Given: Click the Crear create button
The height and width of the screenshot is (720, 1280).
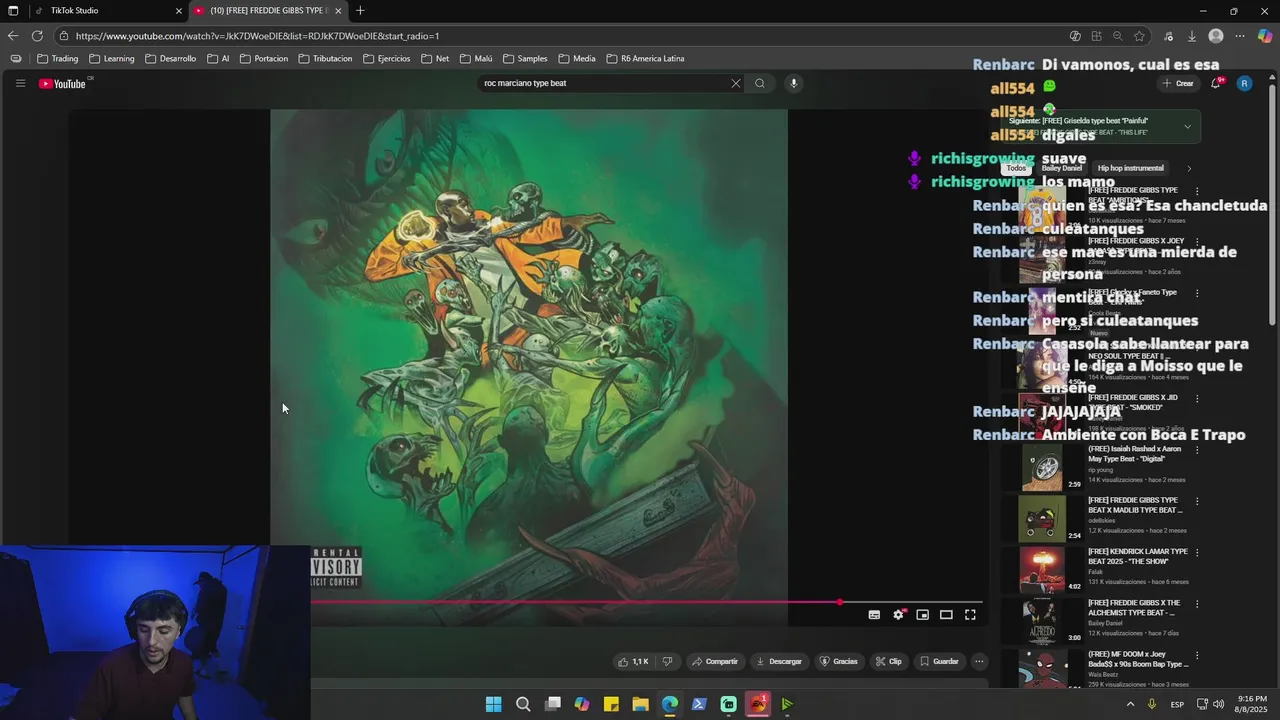Looking at the screenshot, I should tap(1178, 84).
